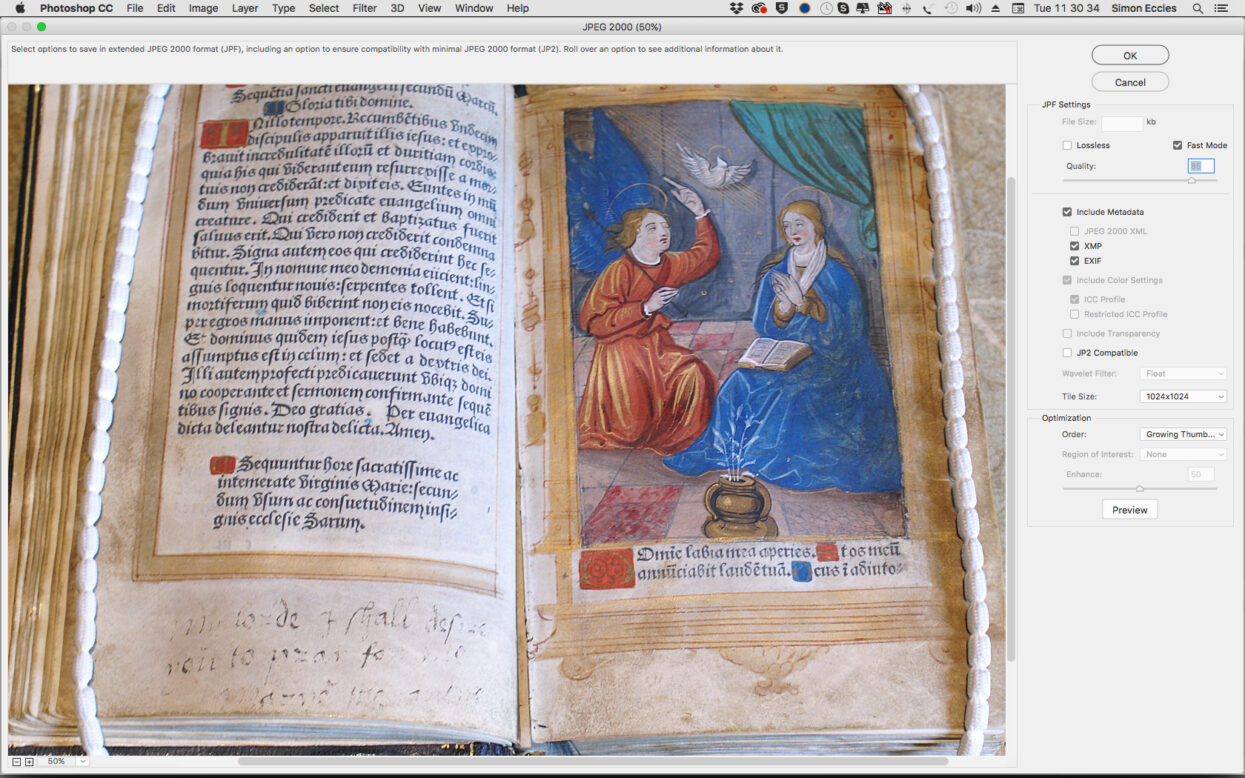
Task: Click the Skype status icon
Action: tap(843, 8)
